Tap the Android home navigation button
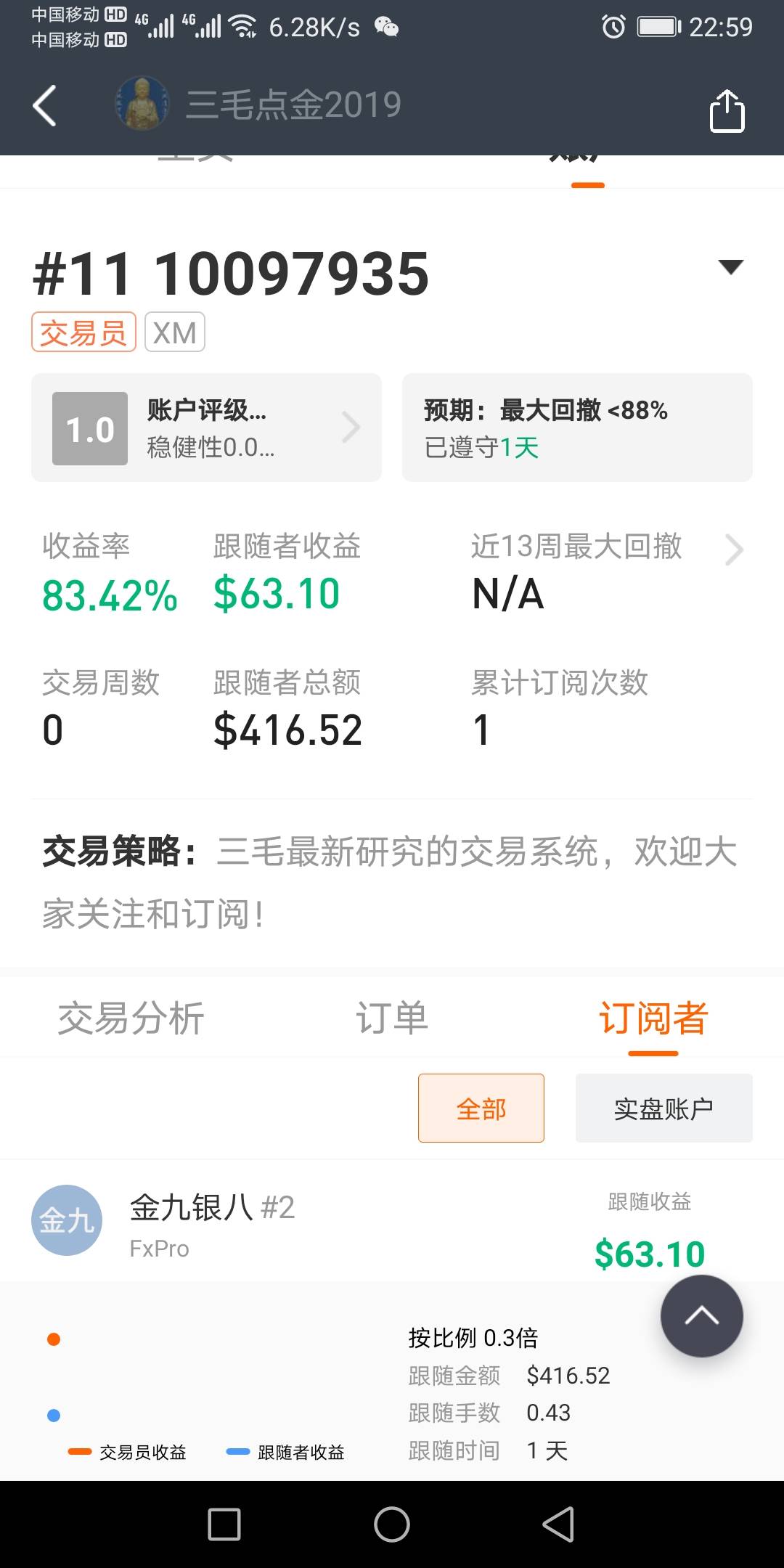Screen dimensions: 784x1568 point(392,1524)
